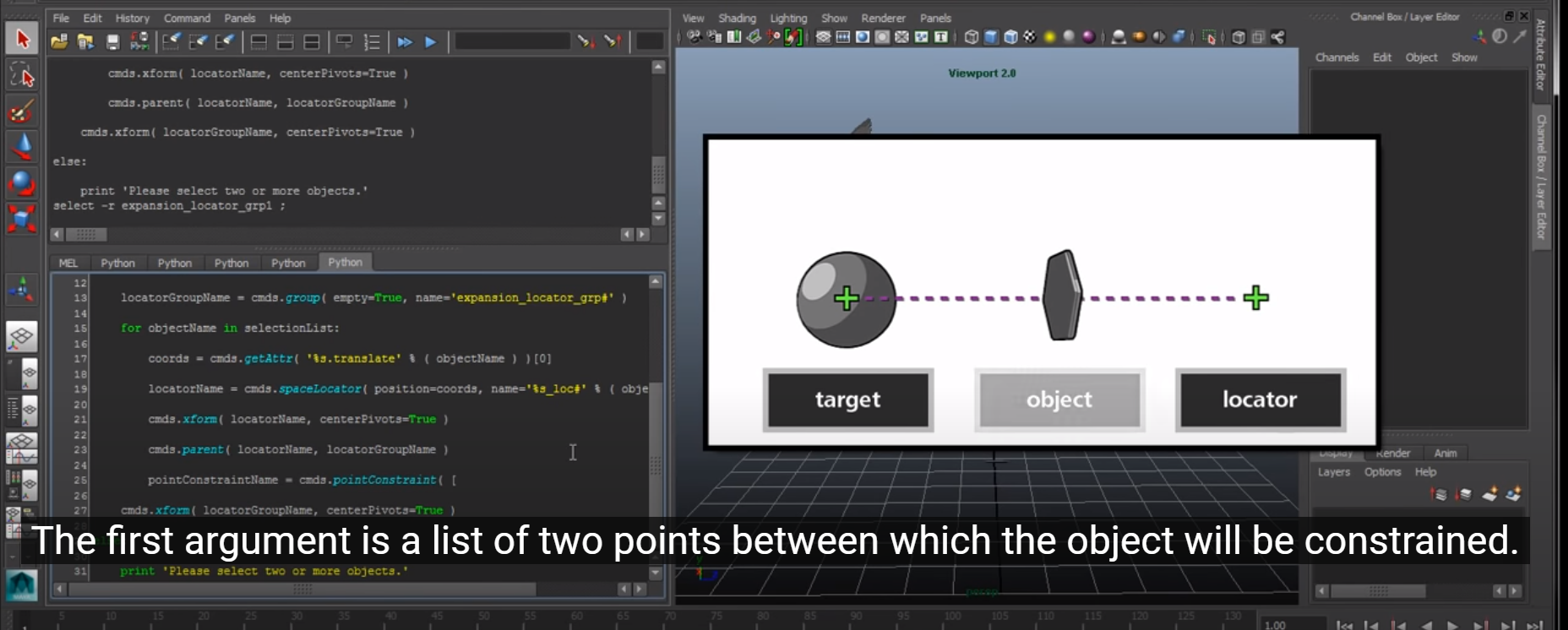Click the Clear All icon

click(x=225, y=41)
